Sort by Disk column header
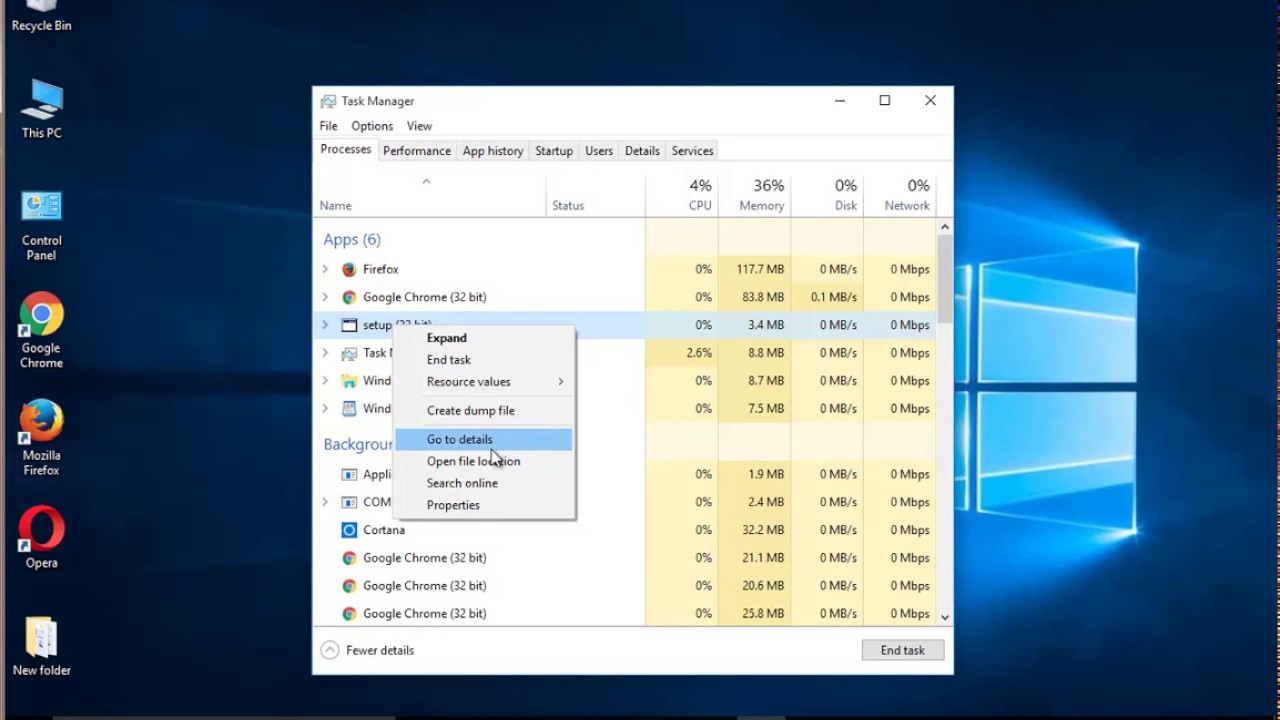This screenshot has height=720, width=1280. 827,195
